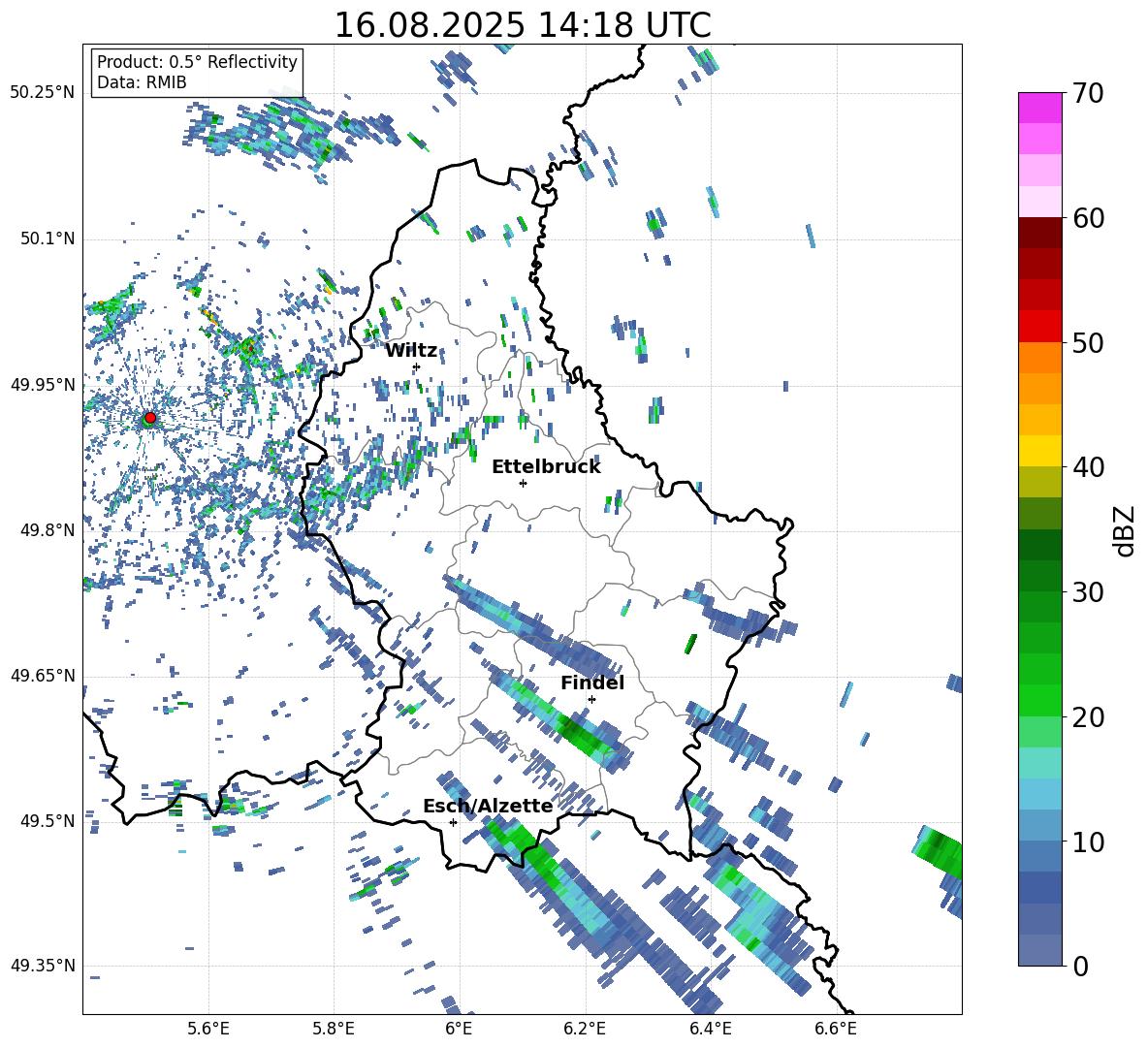Click the colorbar value 20
This screenshot has height=1048, width=1148.
[1088, 717]
